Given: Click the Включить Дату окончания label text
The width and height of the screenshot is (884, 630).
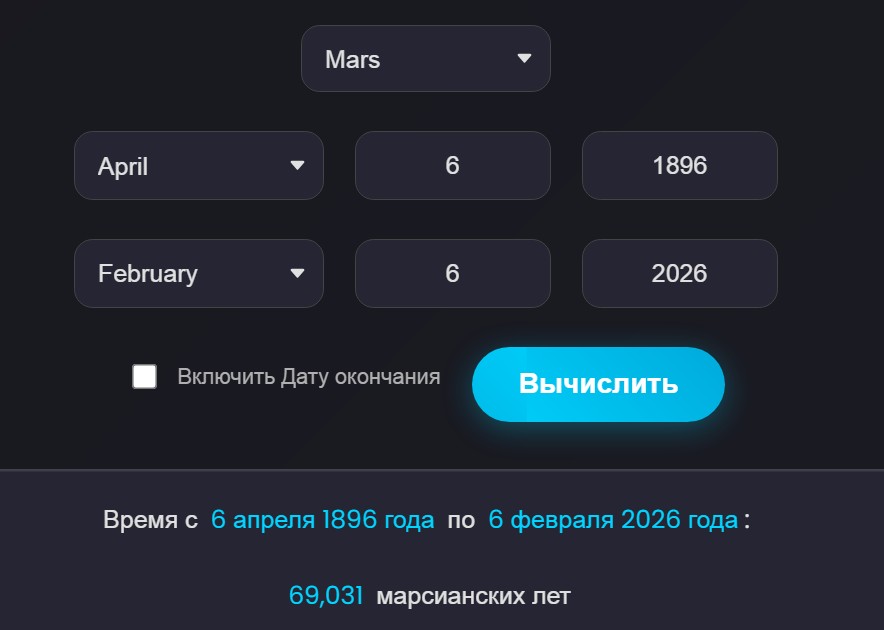Looking at the screenshot, I should pyautogui.click(x=309, y=377).
